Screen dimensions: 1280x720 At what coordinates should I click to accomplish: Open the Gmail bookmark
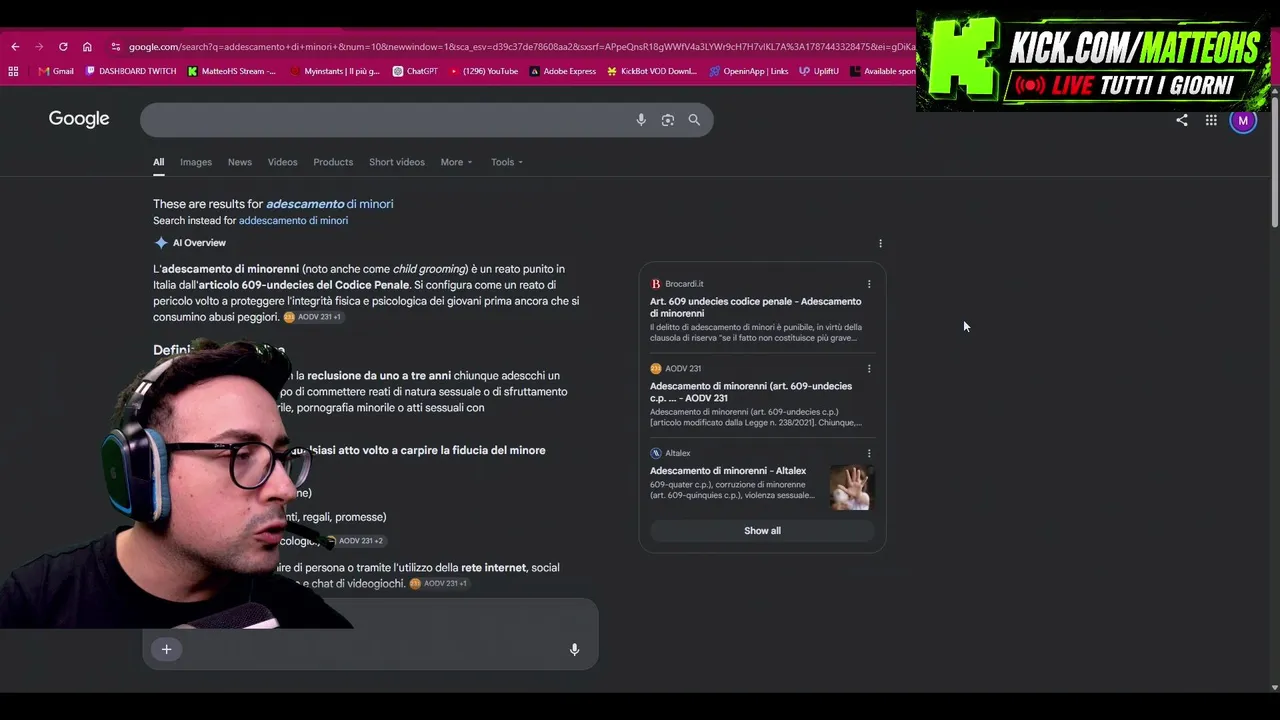click(56, 71)
